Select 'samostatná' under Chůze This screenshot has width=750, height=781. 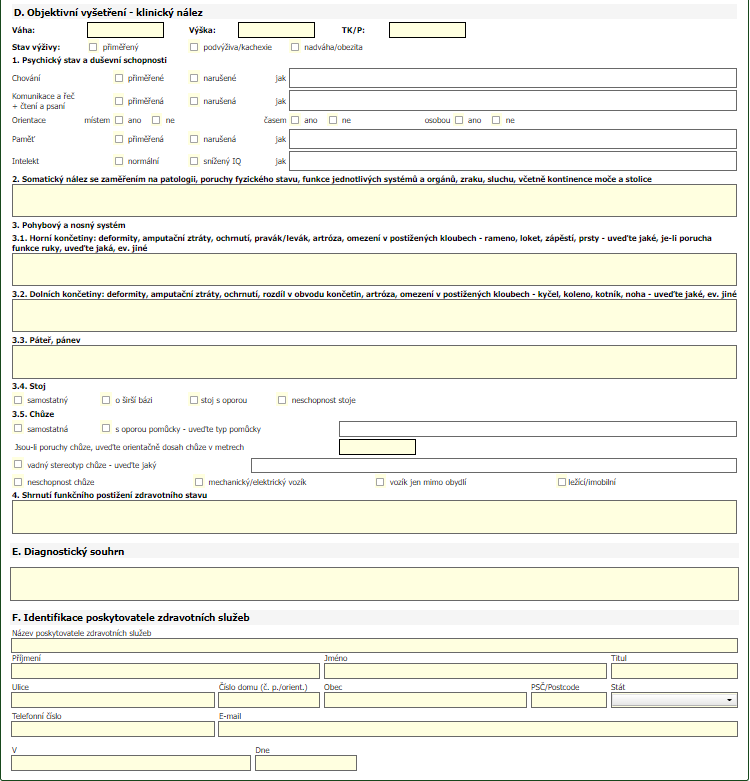point(18,428)
